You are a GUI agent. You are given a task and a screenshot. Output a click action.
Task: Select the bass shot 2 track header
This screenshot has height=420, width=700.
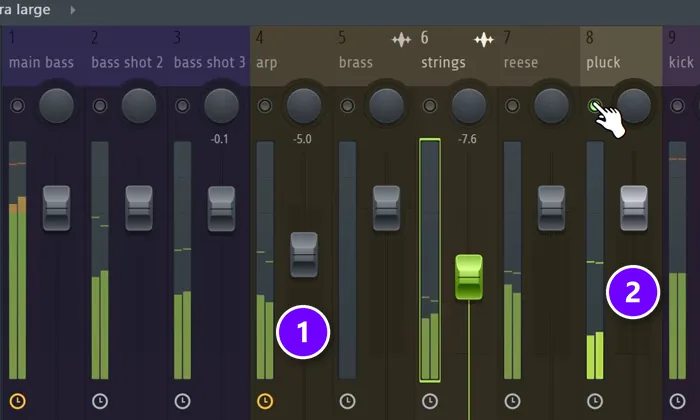tap(126, 56)
